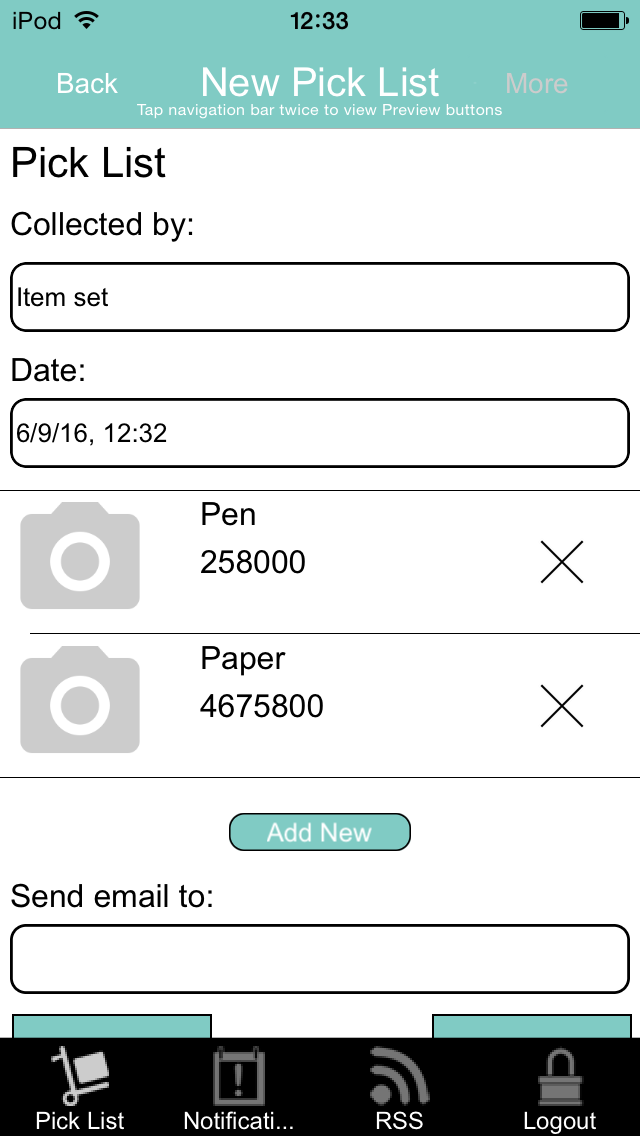The image size is (640, 1136).
Task: Tap the camera placeholder for Pen
Action: [80, 556]
